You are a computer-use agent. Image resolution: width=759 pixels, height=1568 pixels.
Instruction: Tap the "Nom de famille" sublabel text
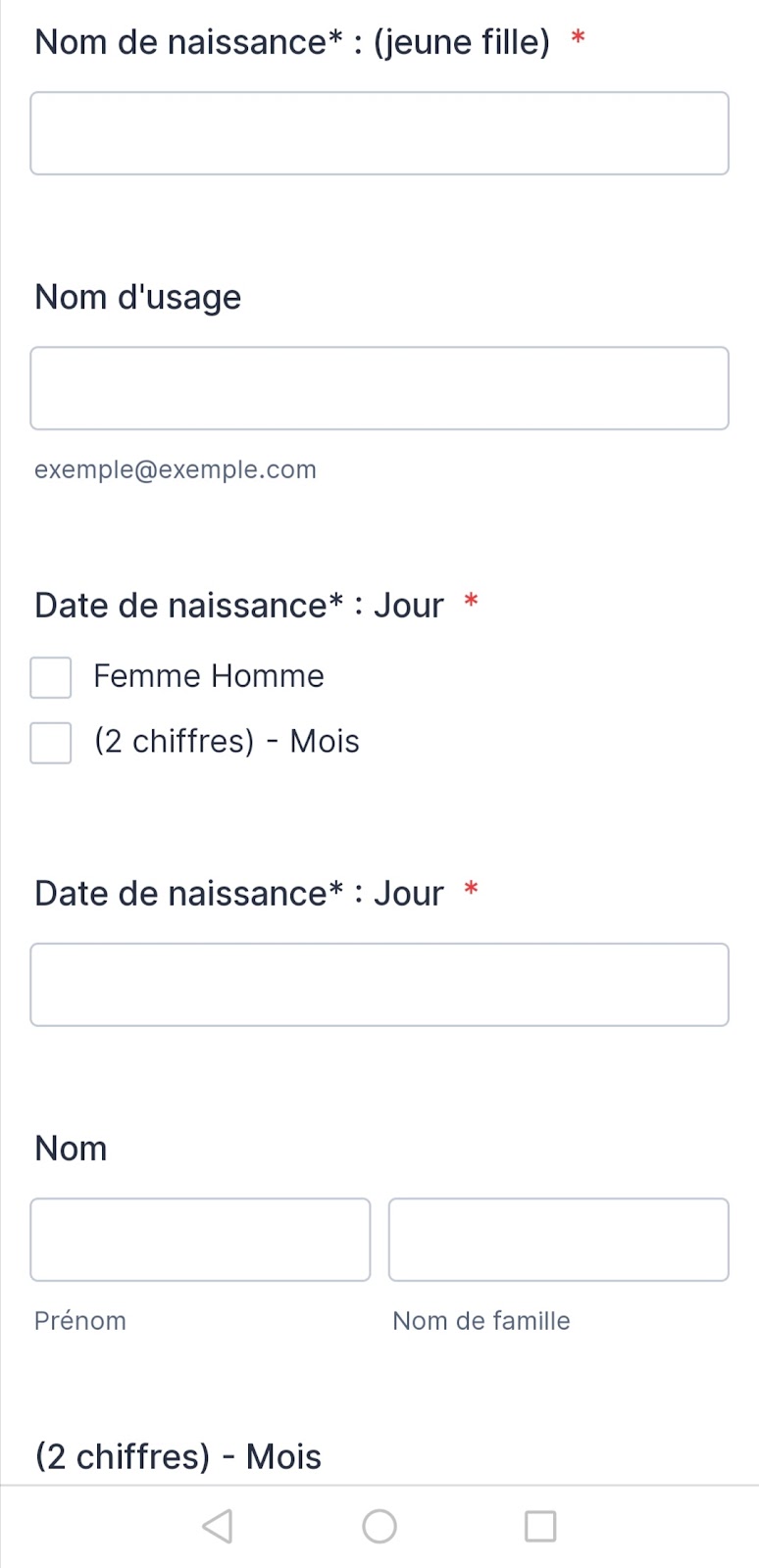click(481, 1321)
